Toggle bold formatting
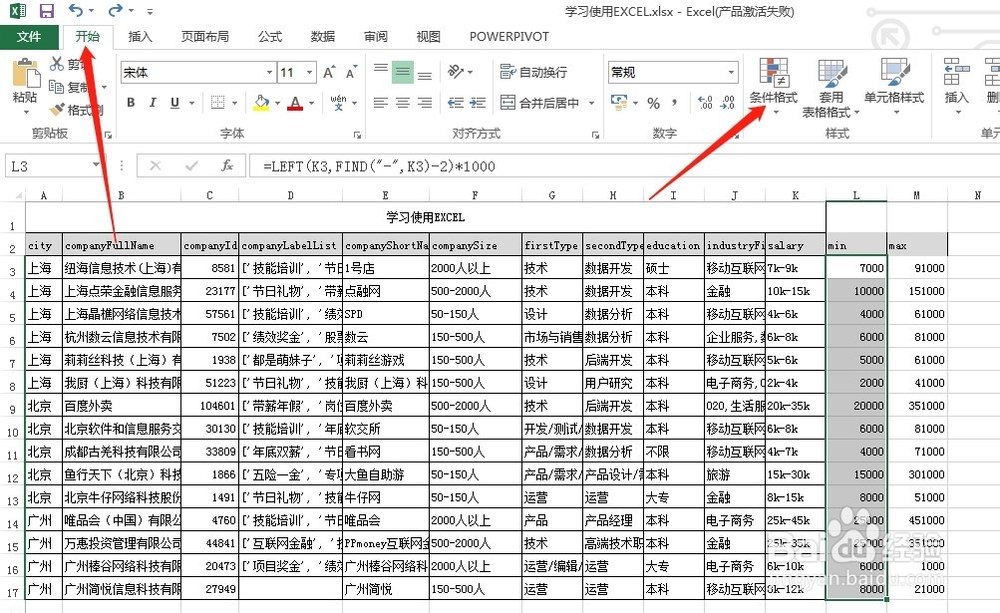 [130, 103]
